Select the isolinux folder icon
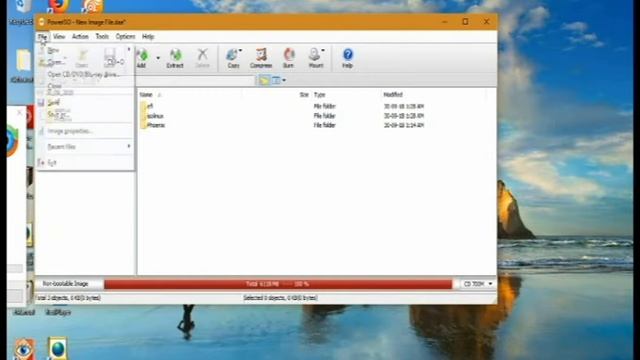 (143, 116)
